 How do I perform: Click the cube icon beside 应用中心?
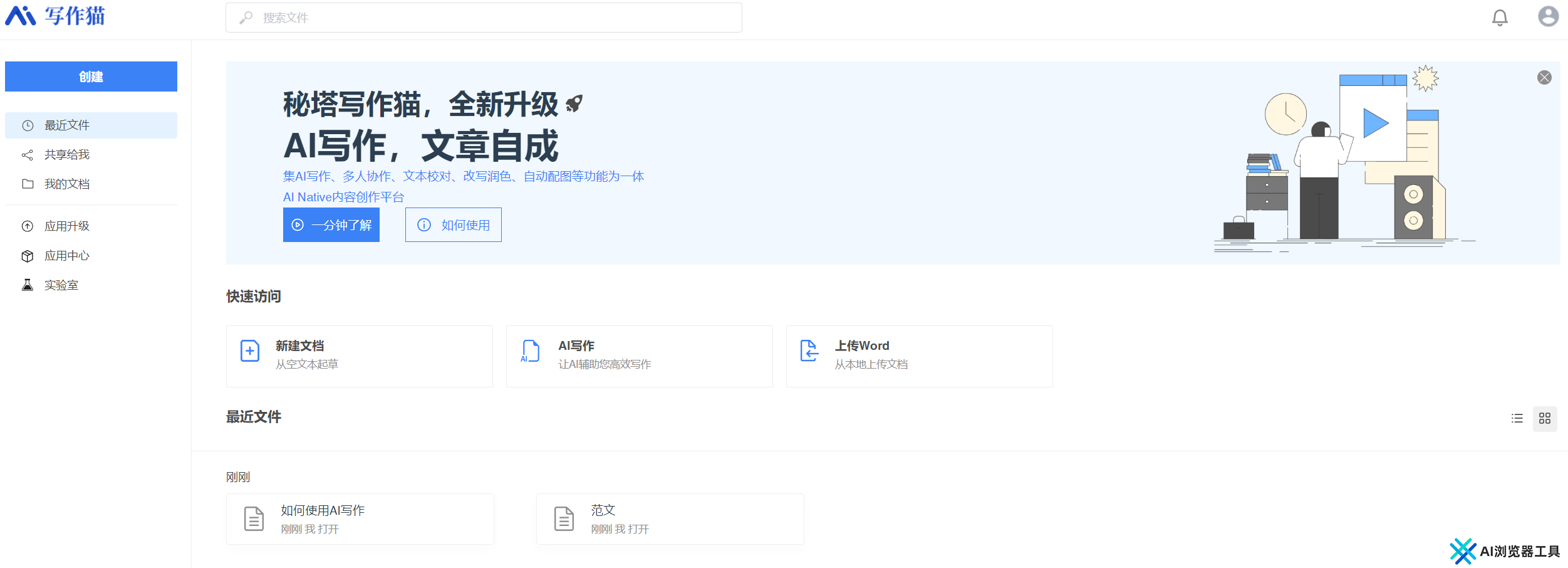pos(28,256)
